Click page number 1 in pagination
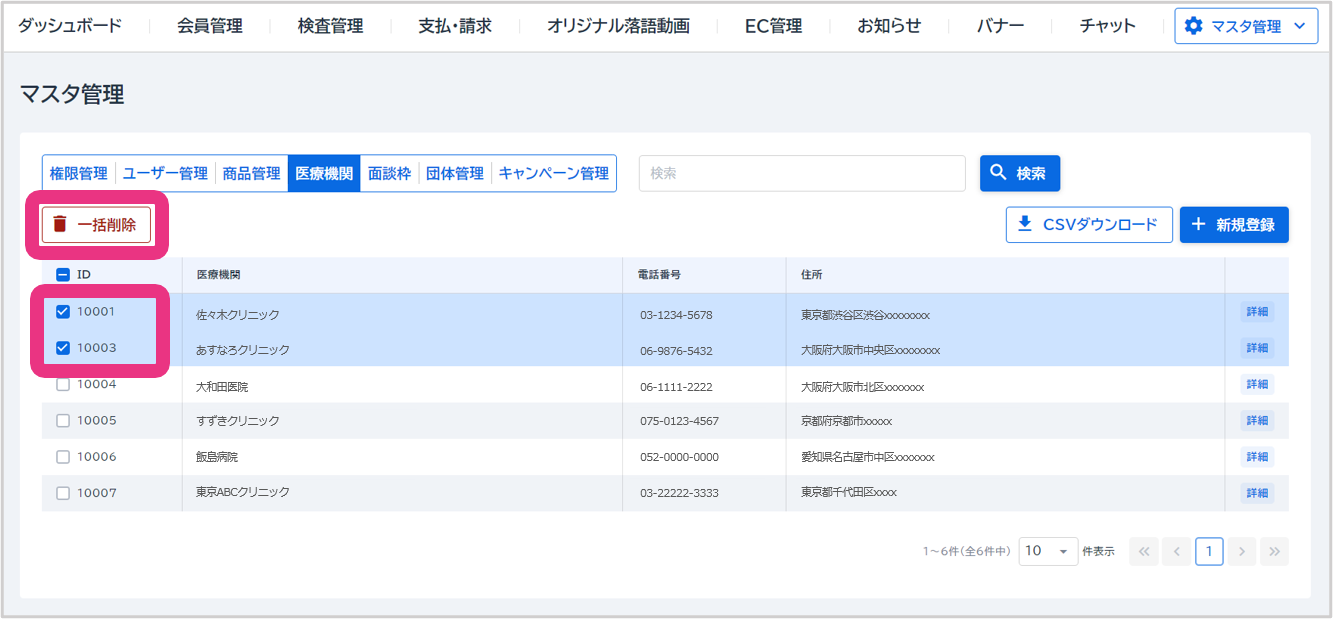This screenshot has width=1333, height=619. 1209,551
